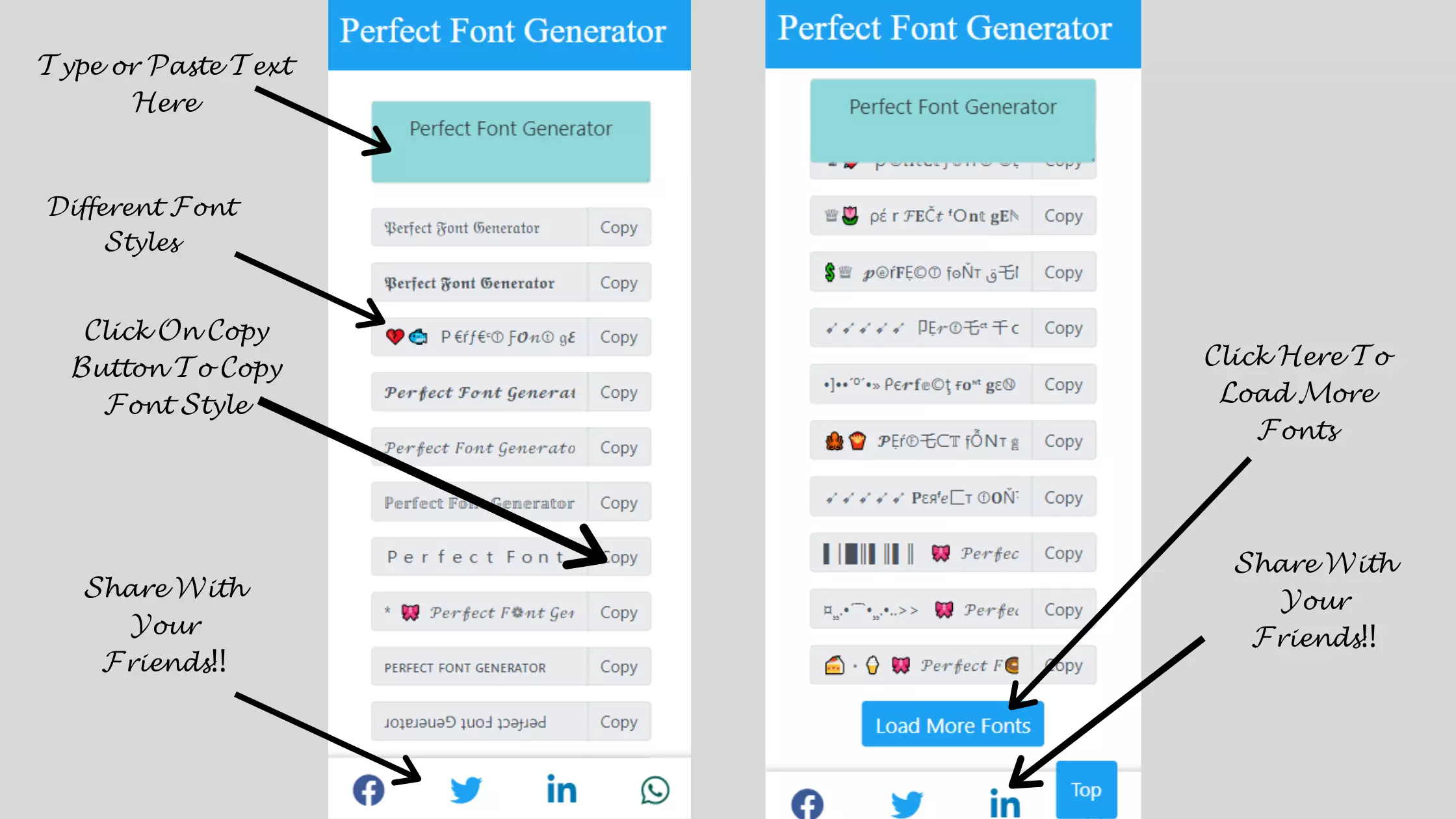The image size is (1456, 819).
Task: Copy the all-caps font style
Action: click(x=618, y=667)
